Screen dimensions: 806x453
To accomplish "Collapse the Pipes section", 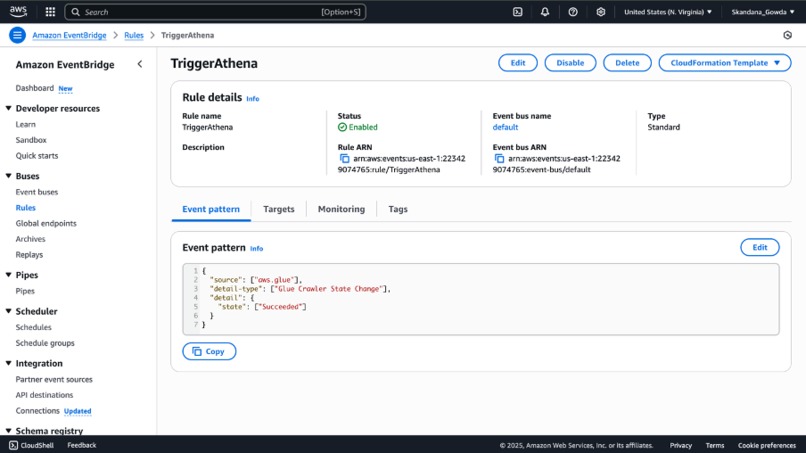I will (9, 275).
